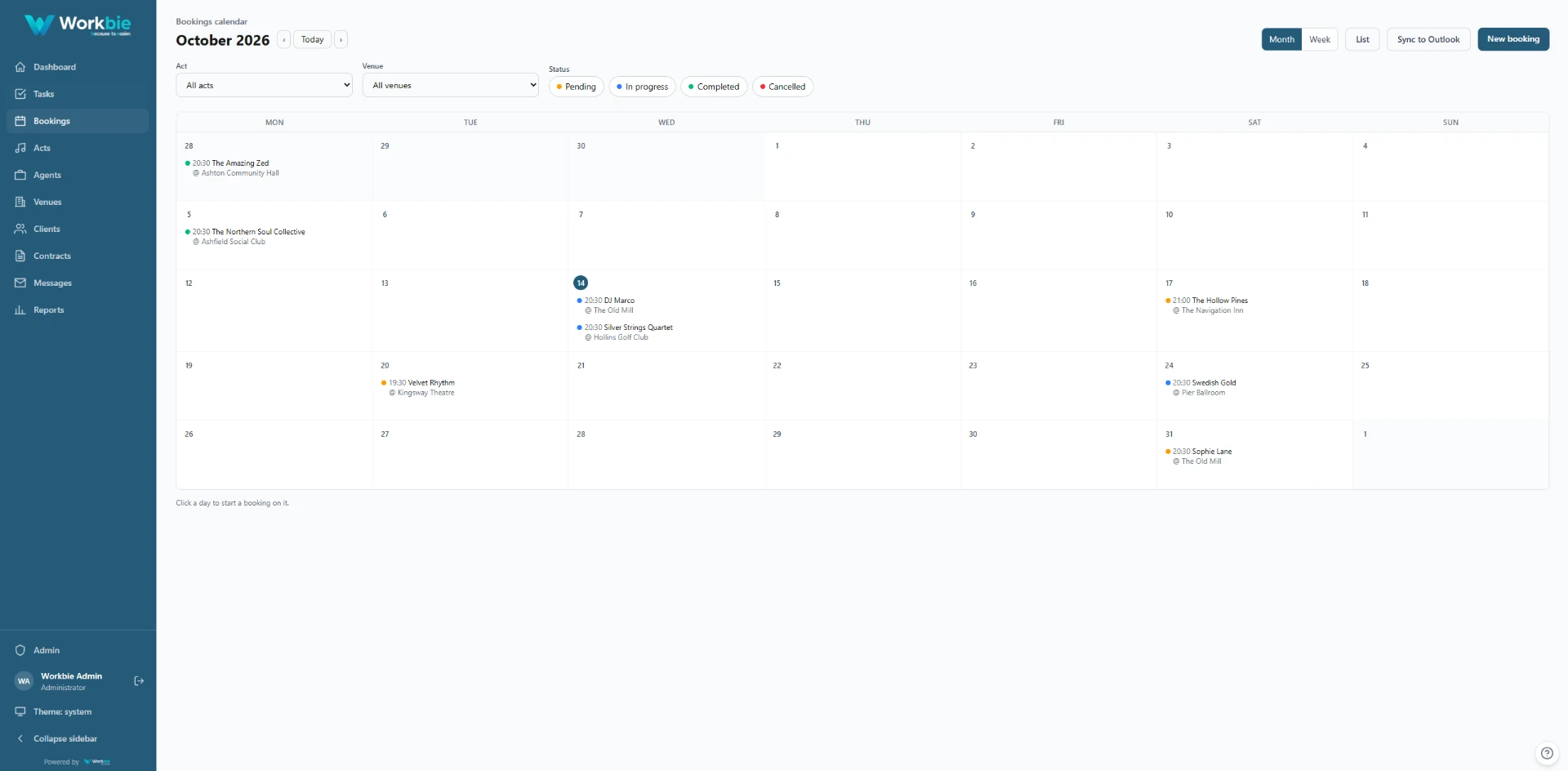This screenshot has width=1568, height=771.
Task: Click the Workbie logo
Action: coord(78,25)
